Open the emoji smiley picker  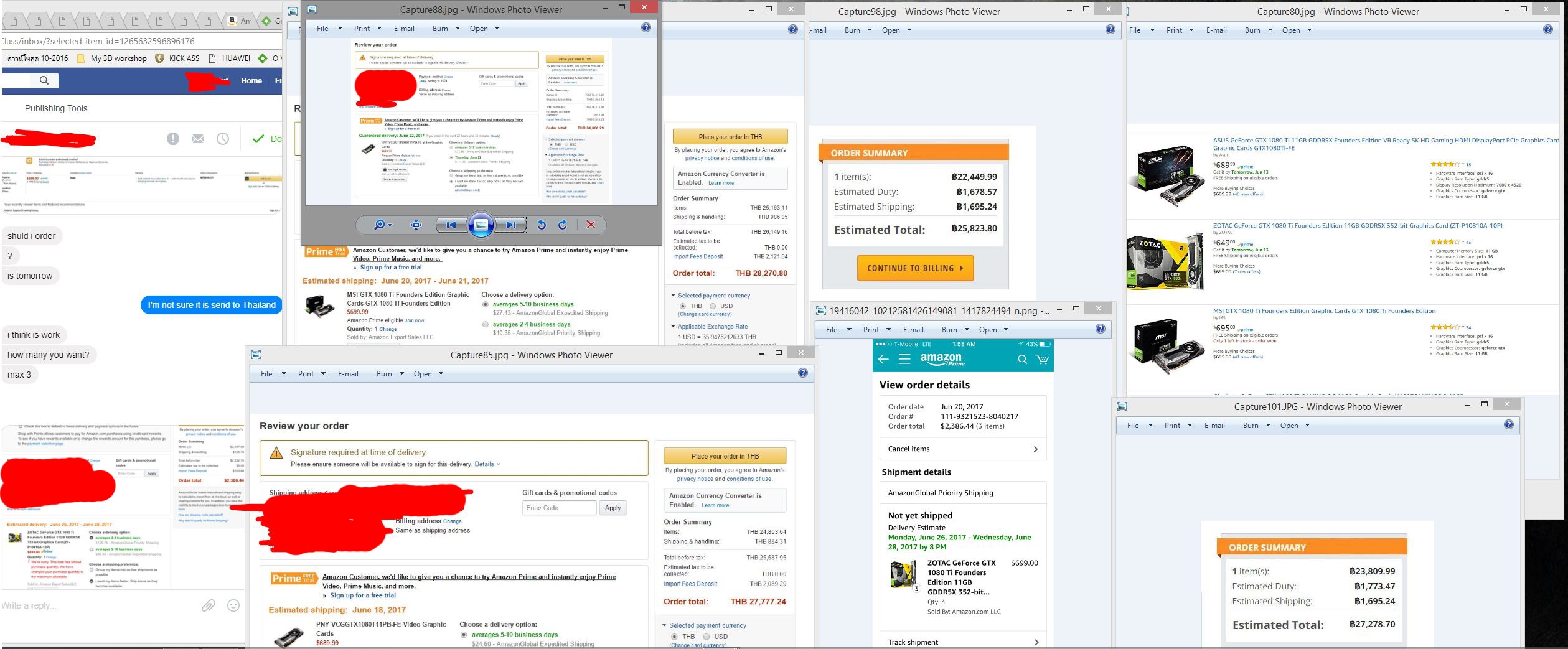click(233, 605)
